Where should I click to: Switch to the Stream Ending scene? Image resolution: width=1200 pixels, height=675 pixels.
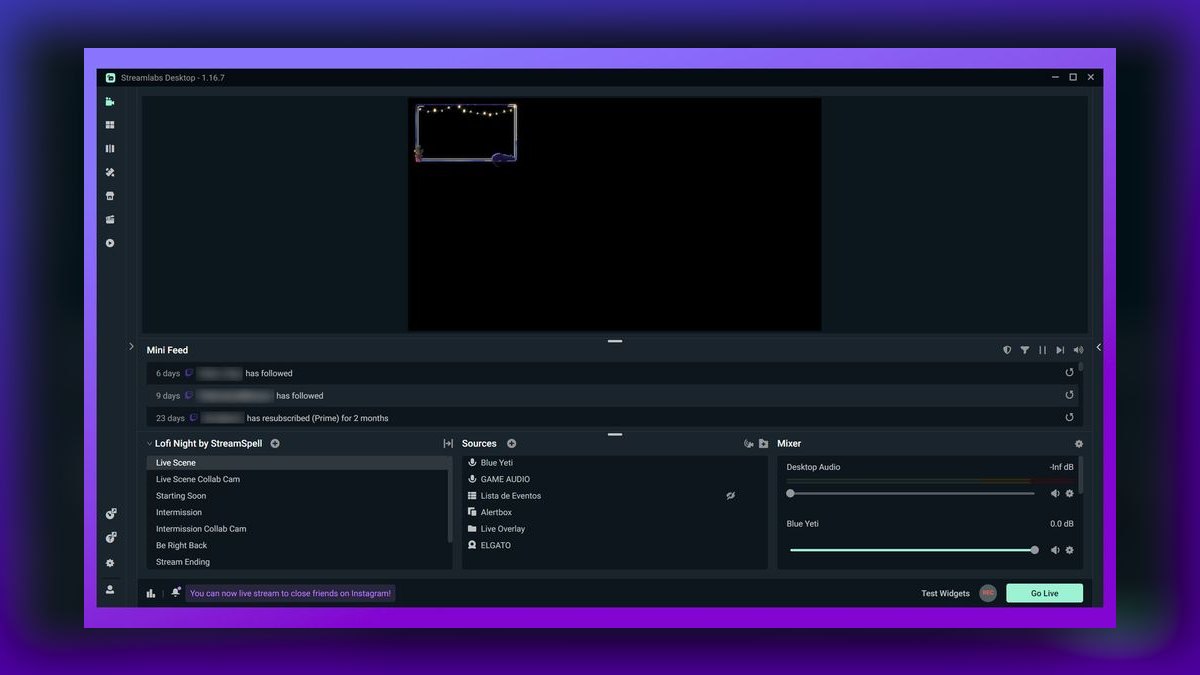click(298, 562)
